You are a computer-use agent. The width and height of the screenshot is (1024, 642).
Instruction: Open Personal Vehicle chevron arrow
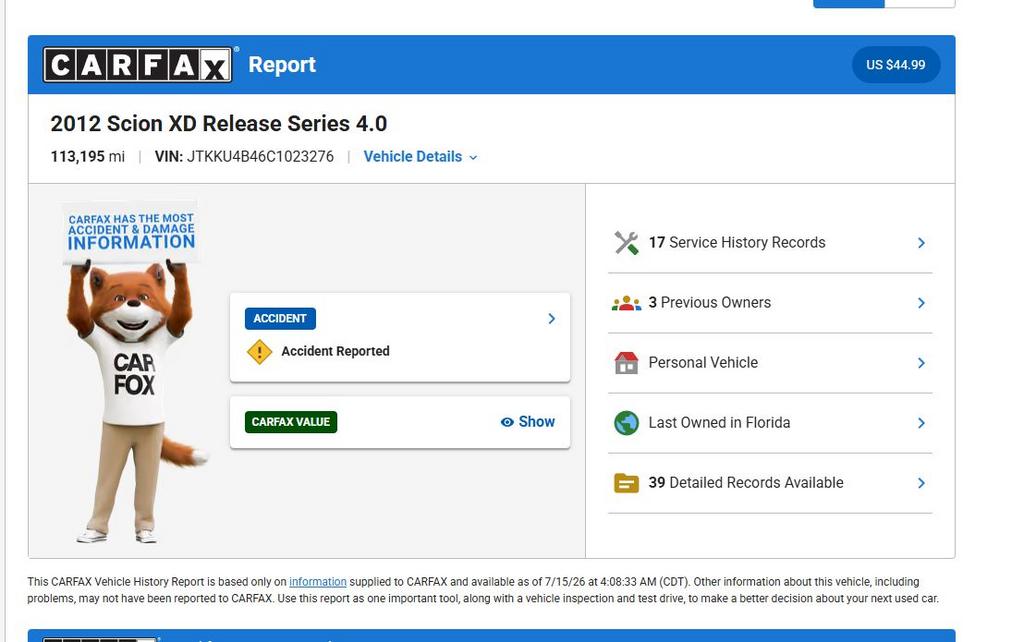(921, 363)
